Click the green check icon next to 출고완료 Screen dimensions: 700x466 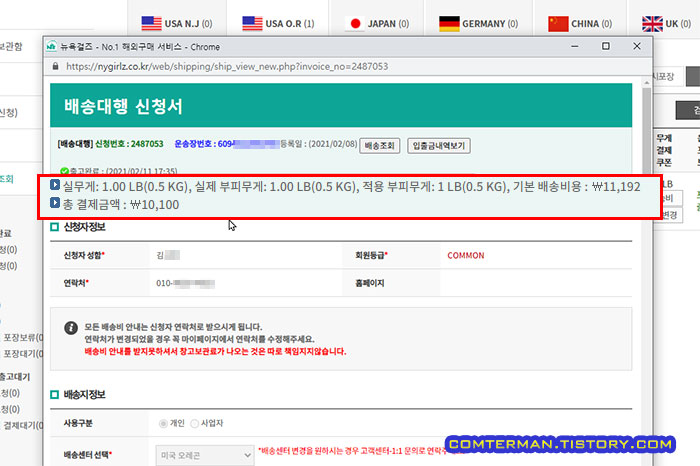64,171
